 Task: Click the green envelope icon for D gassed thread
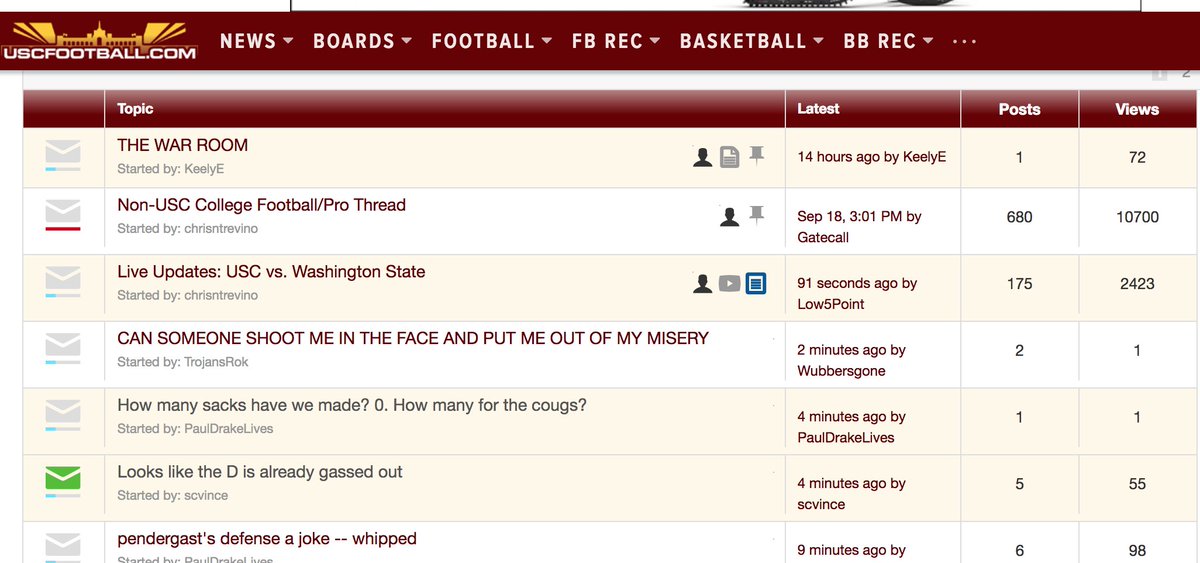63,479
